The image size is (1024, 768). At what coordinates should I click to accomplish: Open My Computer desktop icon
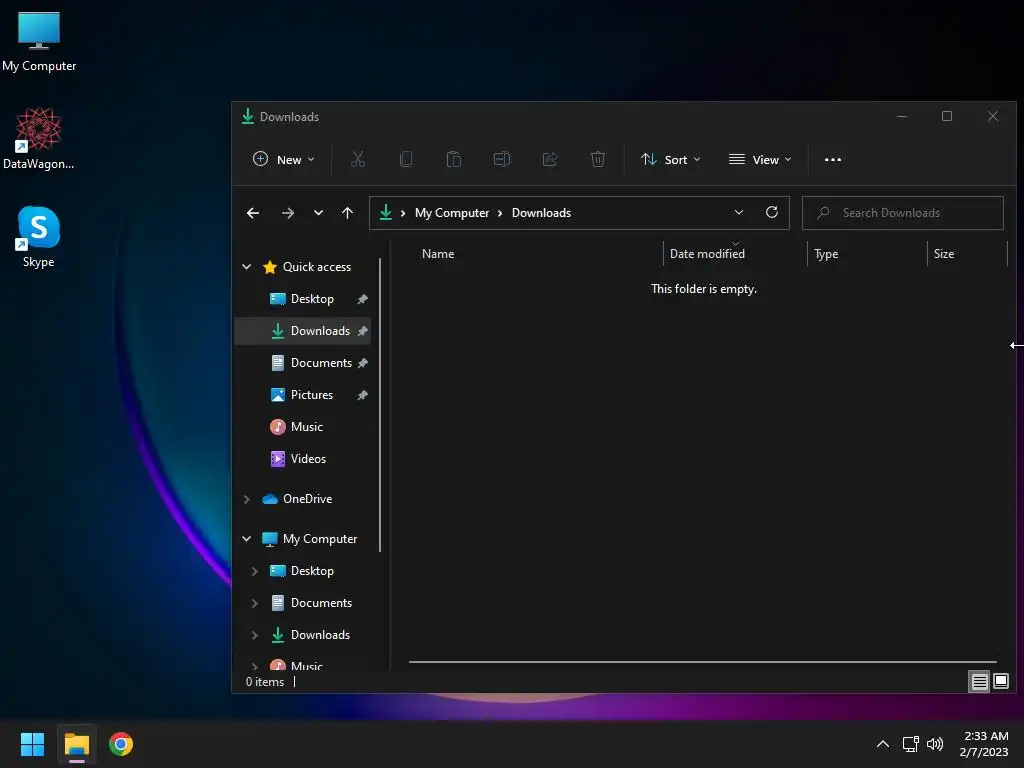pyautogui.click(x=39, y=42)
